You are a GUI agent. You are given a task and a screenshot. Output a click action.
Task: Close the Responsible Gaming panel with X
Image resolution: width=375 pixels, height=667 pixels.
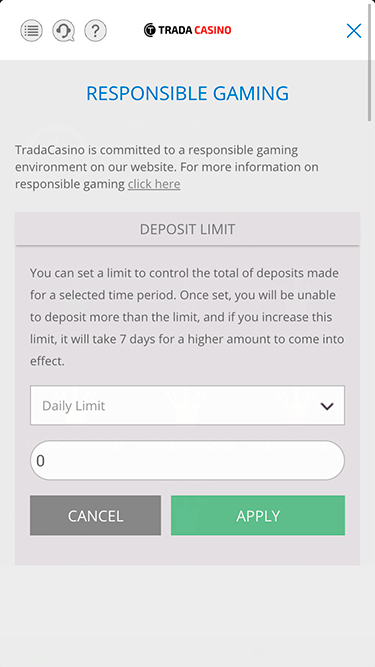354,31
